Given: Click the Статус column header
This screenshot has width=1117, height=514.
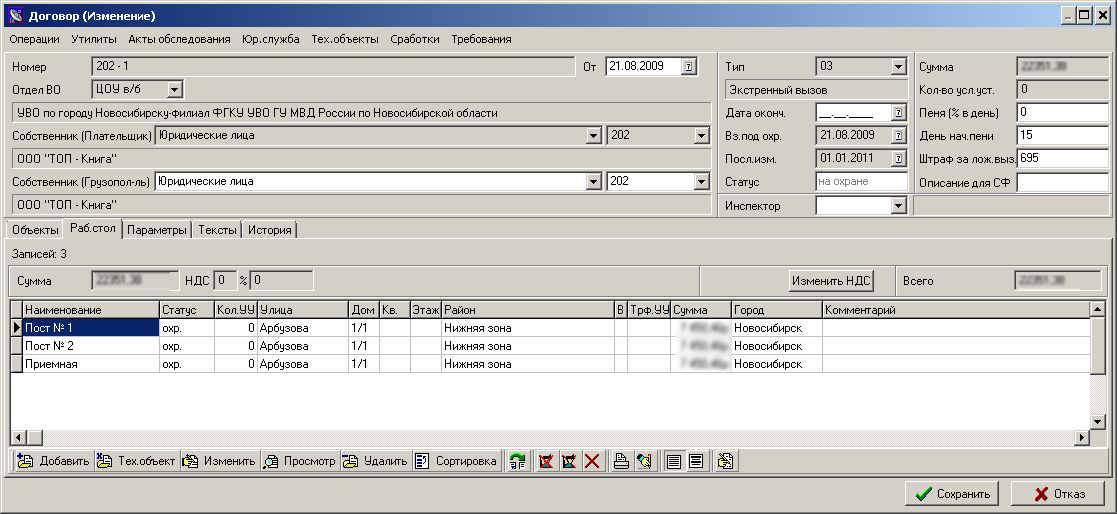Looking at the screenshot, I should pos(187,310).
